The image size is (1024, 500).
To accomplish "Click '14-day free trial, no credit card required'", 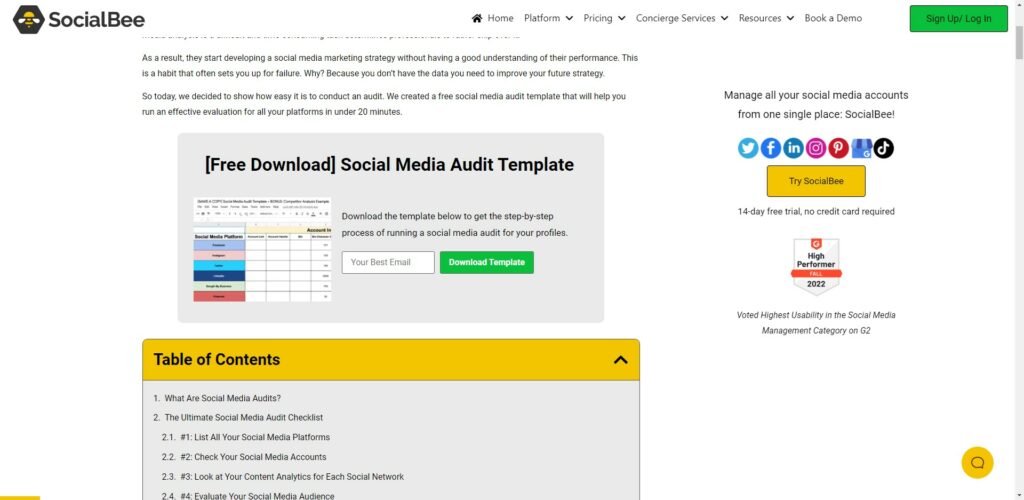I will 816,211.
